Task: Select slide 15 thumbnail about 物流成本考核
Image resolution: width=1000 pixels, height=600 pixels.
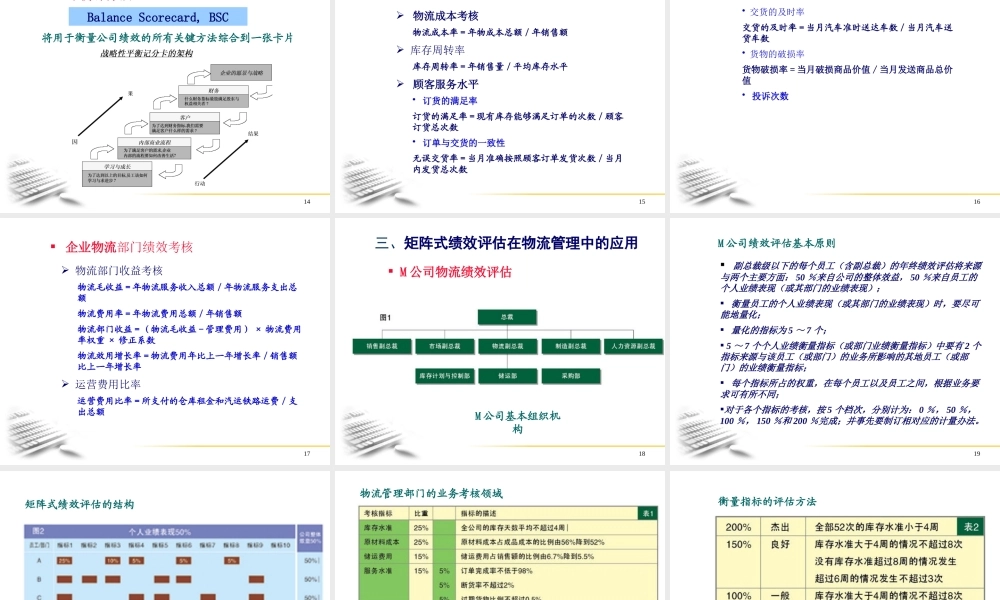Action: (x=500, y=105)
